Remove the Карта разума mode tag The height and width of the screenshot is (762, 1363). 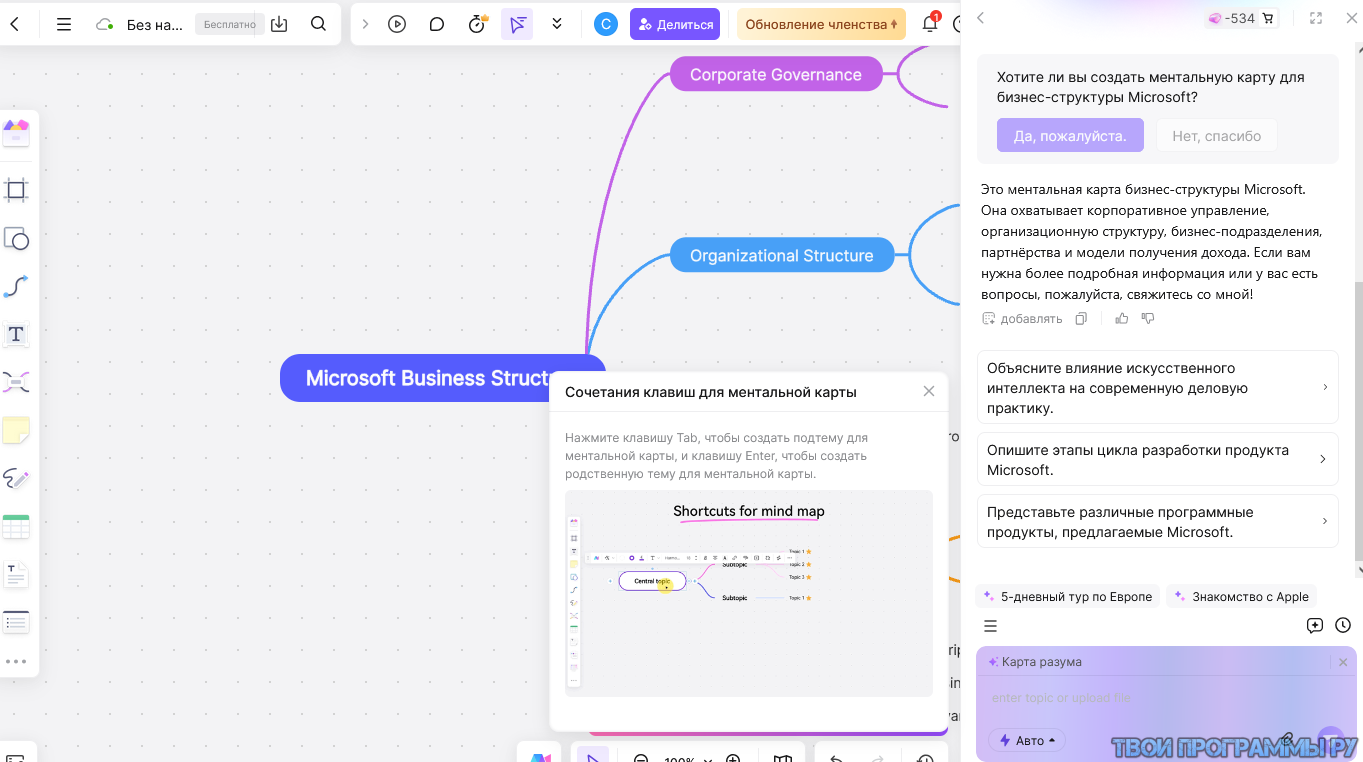click(1343, 662)
